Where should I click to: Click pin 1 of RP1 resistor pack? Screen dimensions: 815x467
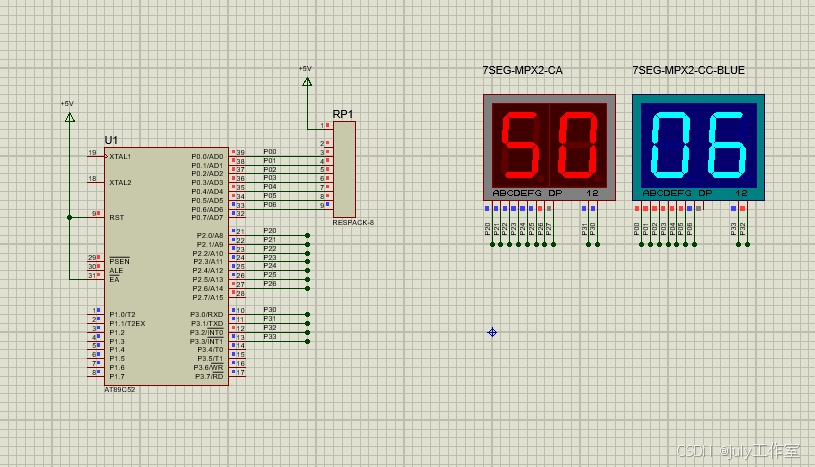coord(324,125)
